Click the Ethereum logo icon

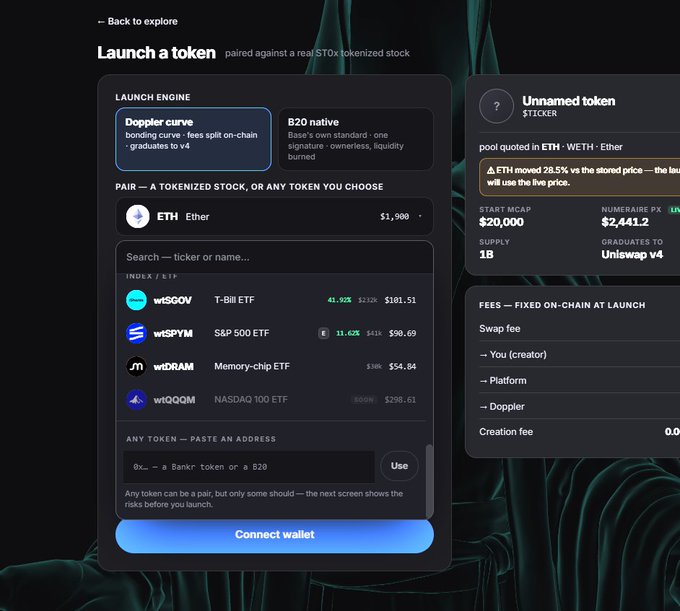pos(138,216)
